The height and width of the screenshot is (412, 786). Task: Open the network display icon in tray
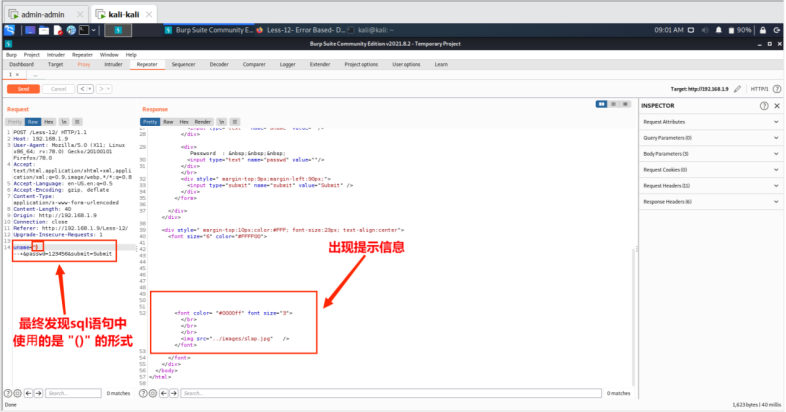click(691, 30)
